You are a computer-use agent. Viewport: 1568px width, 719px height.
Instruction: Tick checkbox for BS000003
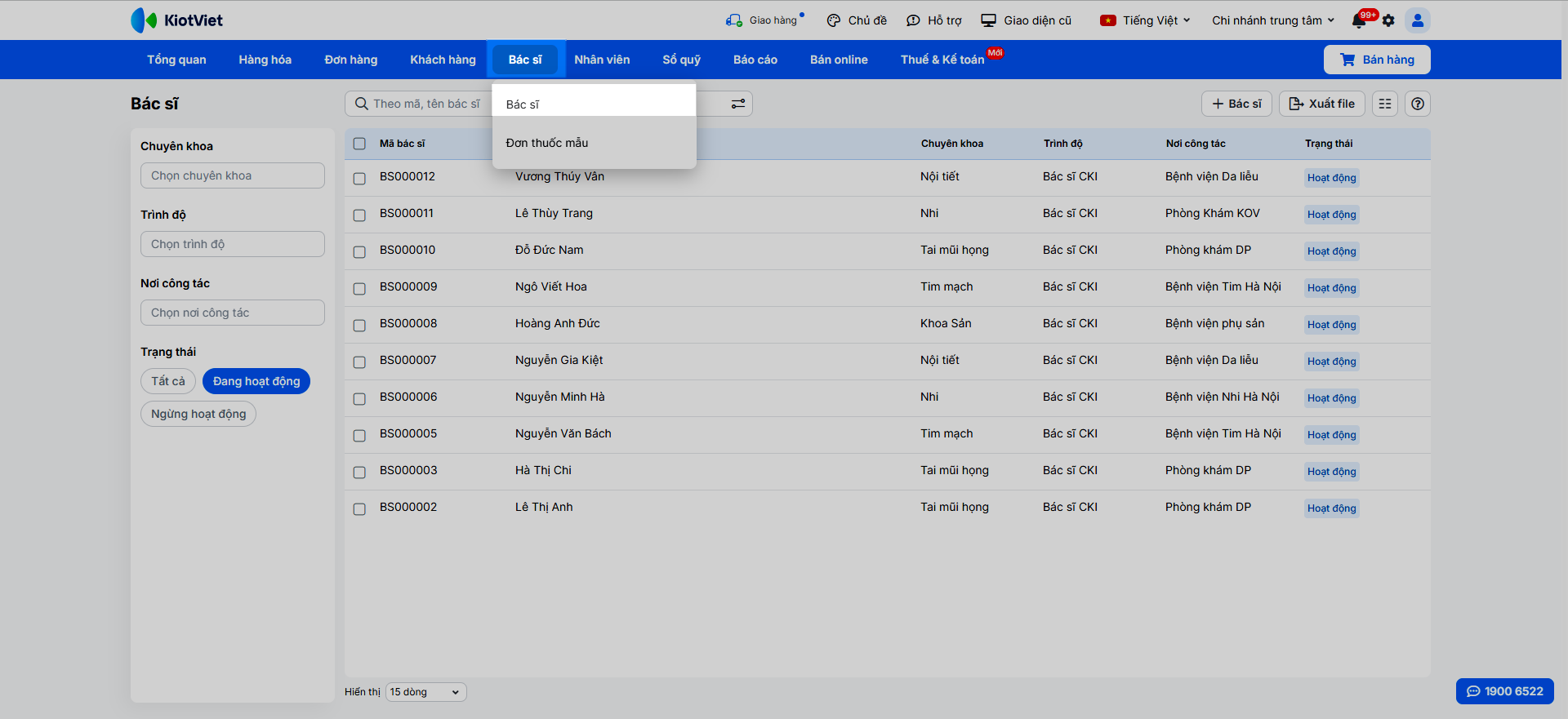[359, 472]
